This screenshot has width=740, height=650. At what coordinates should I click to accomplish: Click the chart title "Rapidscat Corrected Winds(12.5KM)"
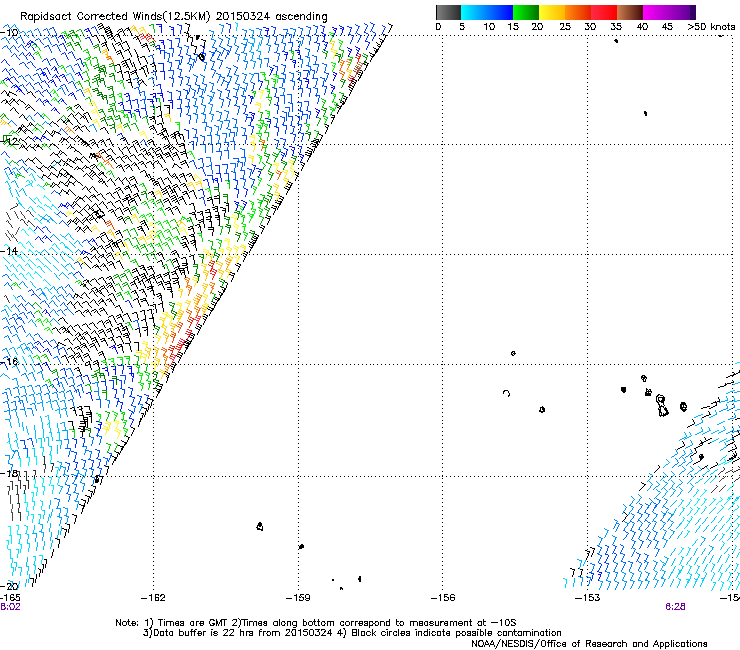click(115, 17)
